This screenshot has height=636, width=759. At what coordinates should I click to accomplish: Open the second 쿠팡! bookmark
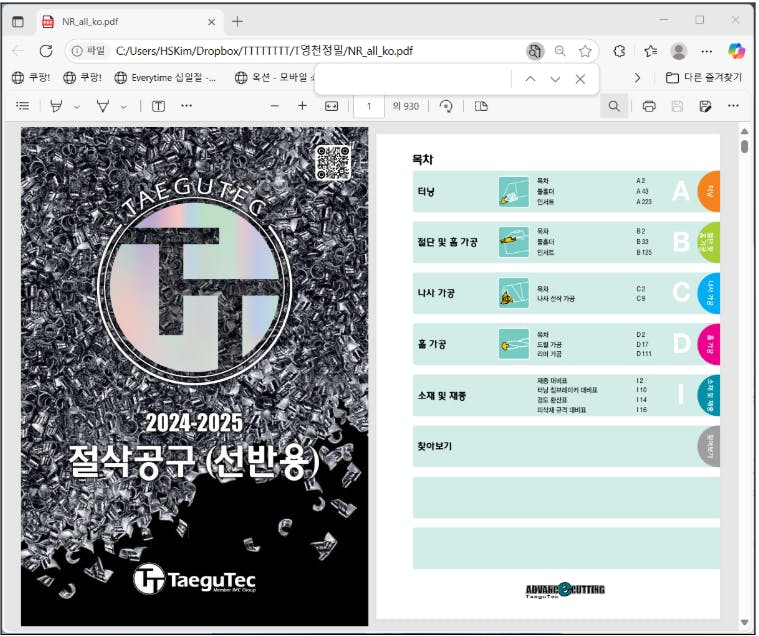coord(82,77)
